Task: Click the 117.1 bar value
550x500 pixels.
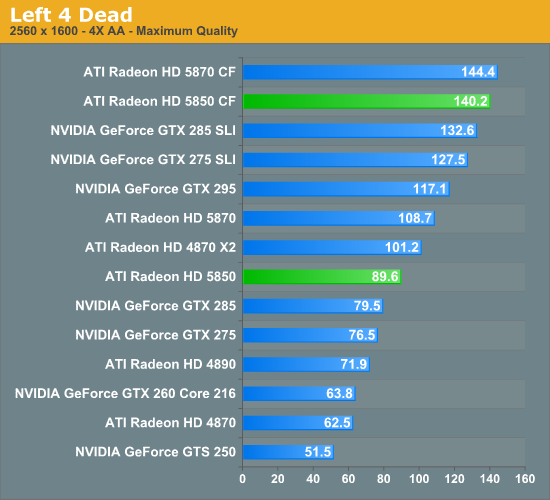Action: coord(430,189)
